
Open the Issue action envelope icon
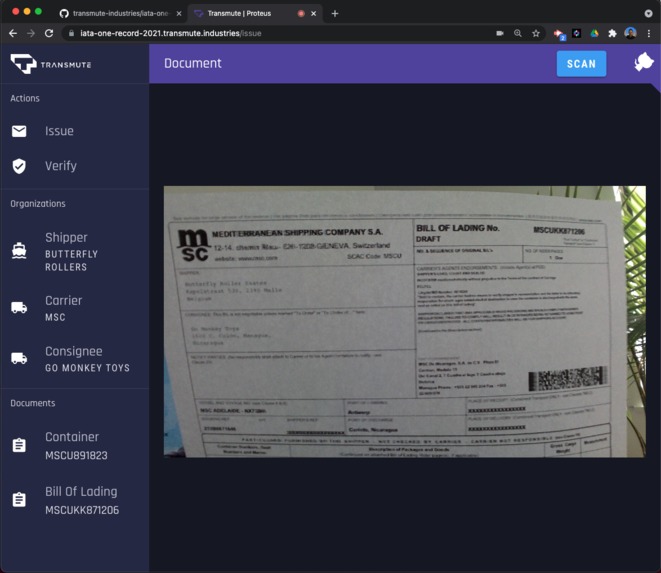point(19,132)
